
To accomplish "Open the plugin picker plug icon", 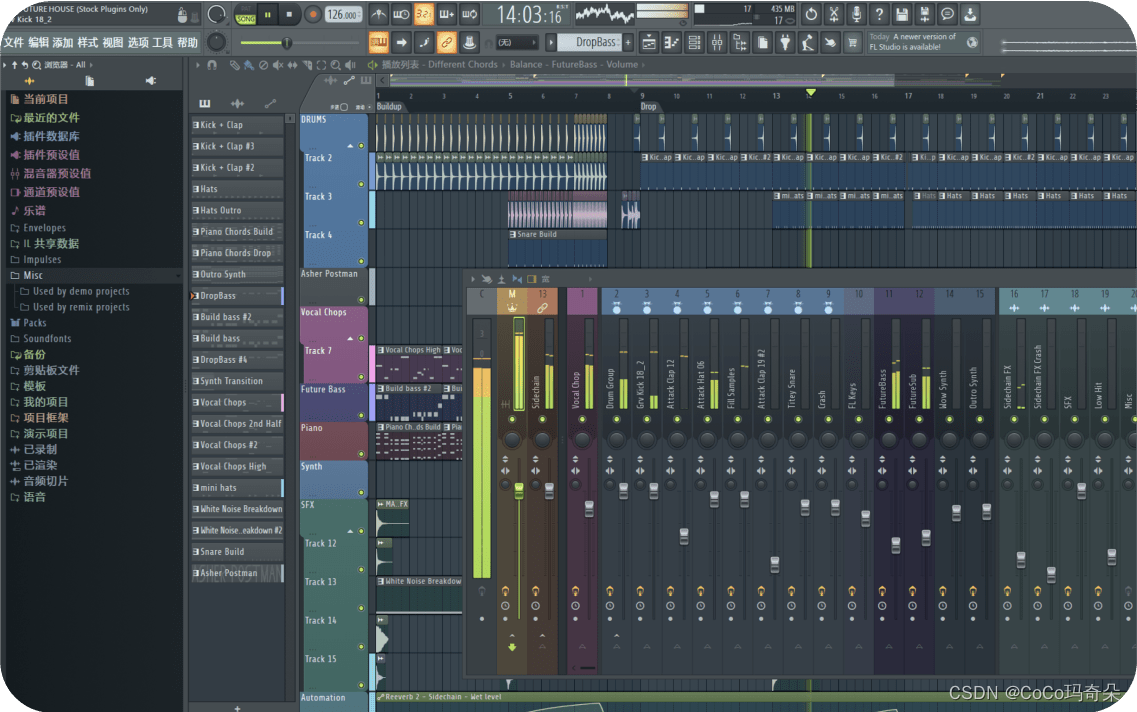I will (x=785, y=43).
